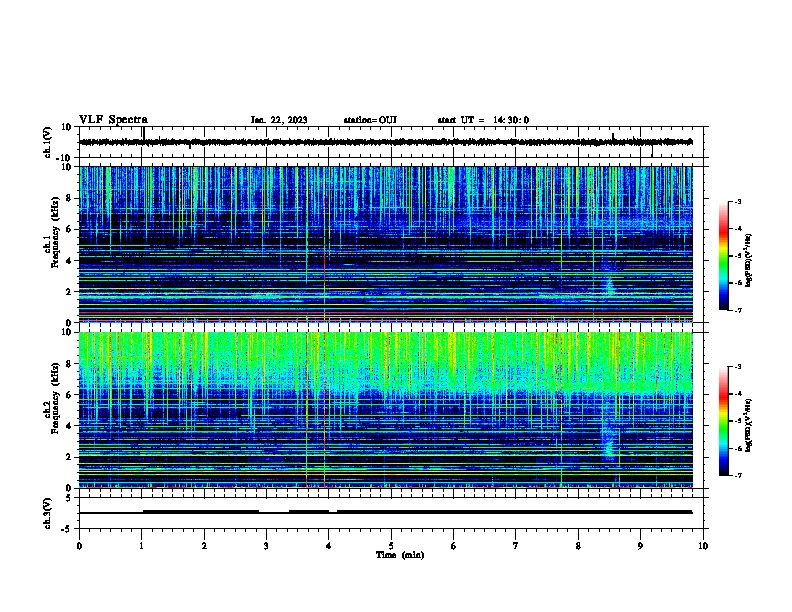Screen dimensions: 792x612
Task: Click time axis tick label "9"
Action: coord(640,546)
